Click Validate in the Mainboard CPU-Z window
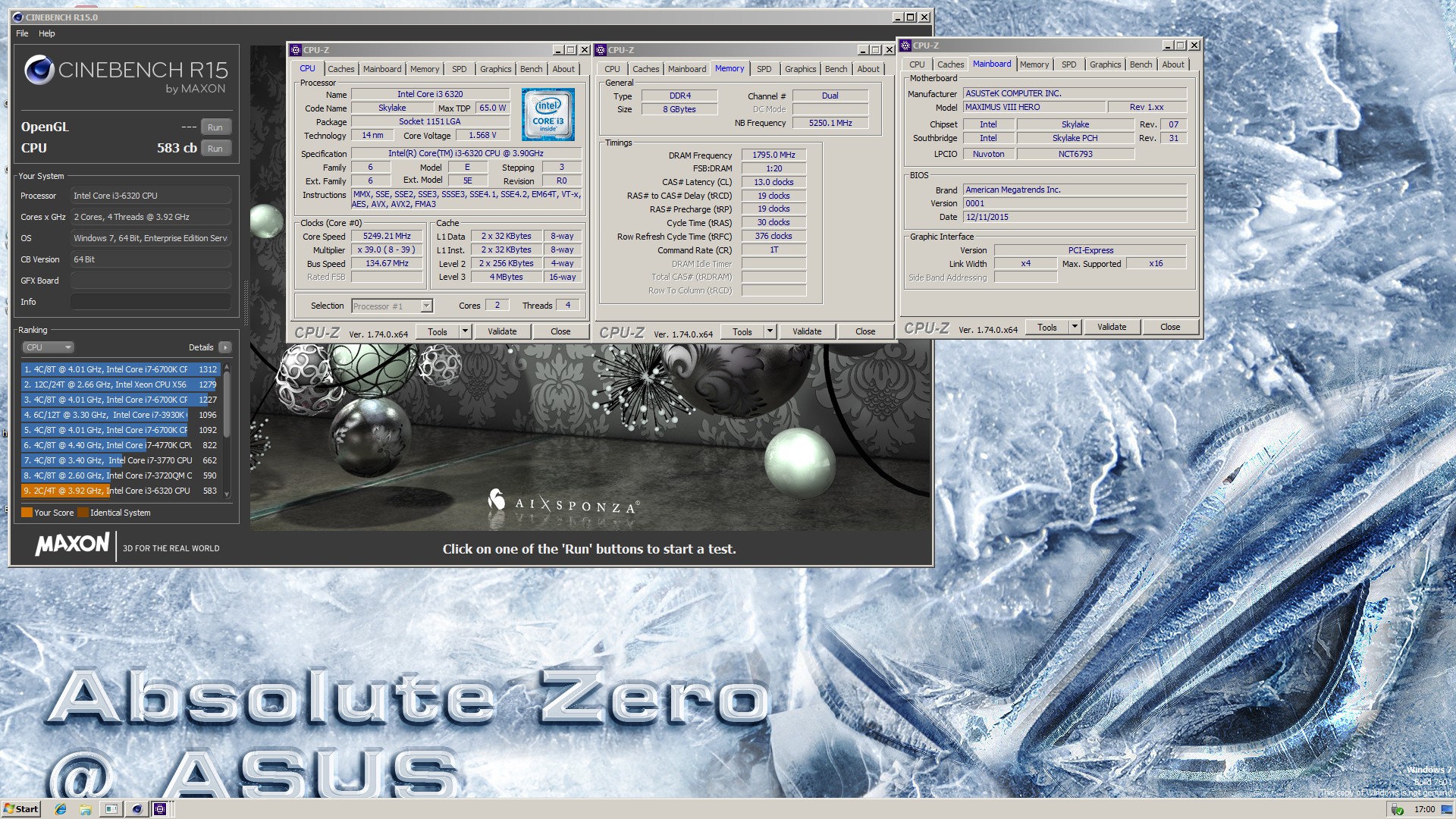 coord(1112,327)
